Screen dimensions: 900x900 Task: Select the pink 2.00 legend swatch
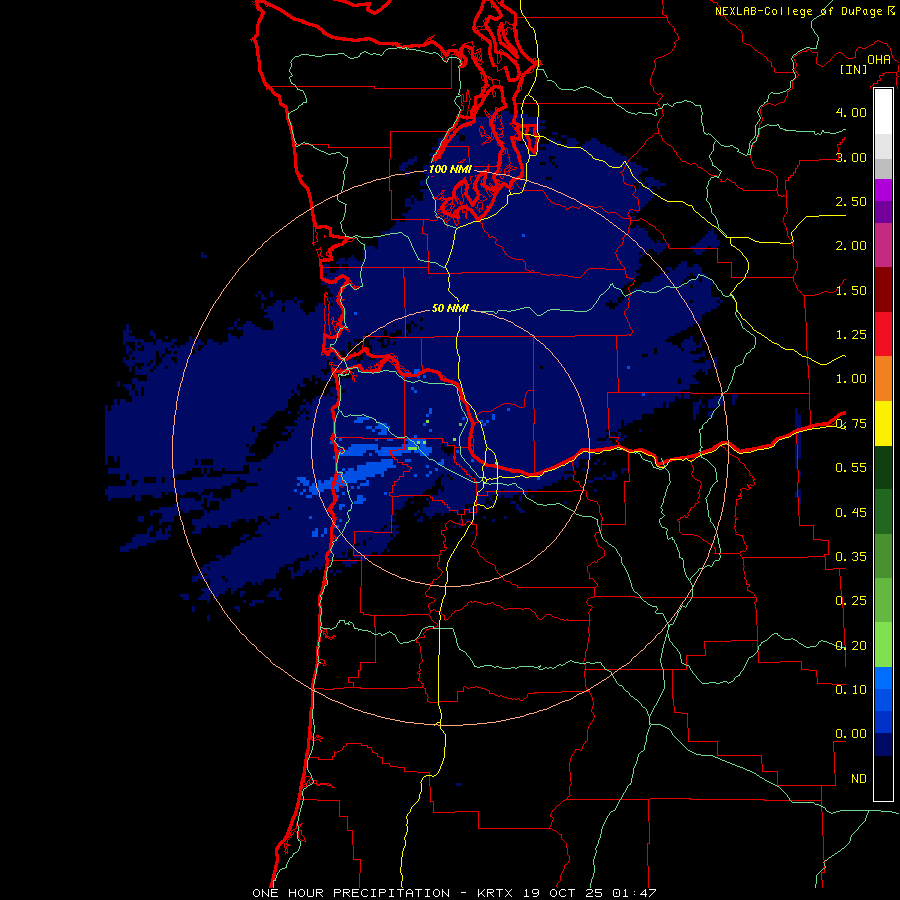click(x=883, y=245)
